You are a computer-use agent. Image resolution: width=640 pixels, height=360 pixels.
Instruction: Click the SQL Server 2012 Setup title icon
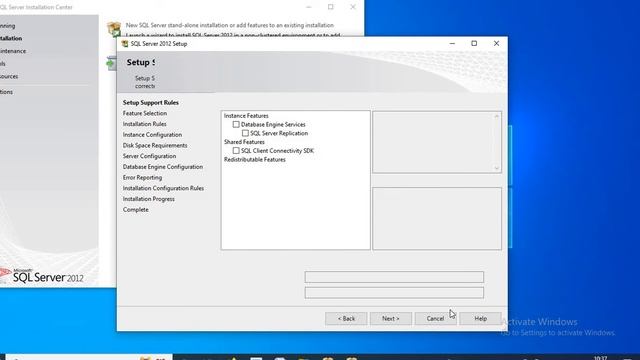pos(125,44)
